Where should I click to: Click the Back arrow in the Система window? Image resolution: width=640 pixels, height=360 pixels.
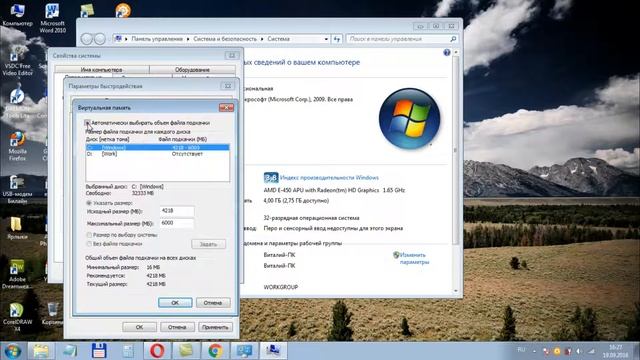(87, 39)
